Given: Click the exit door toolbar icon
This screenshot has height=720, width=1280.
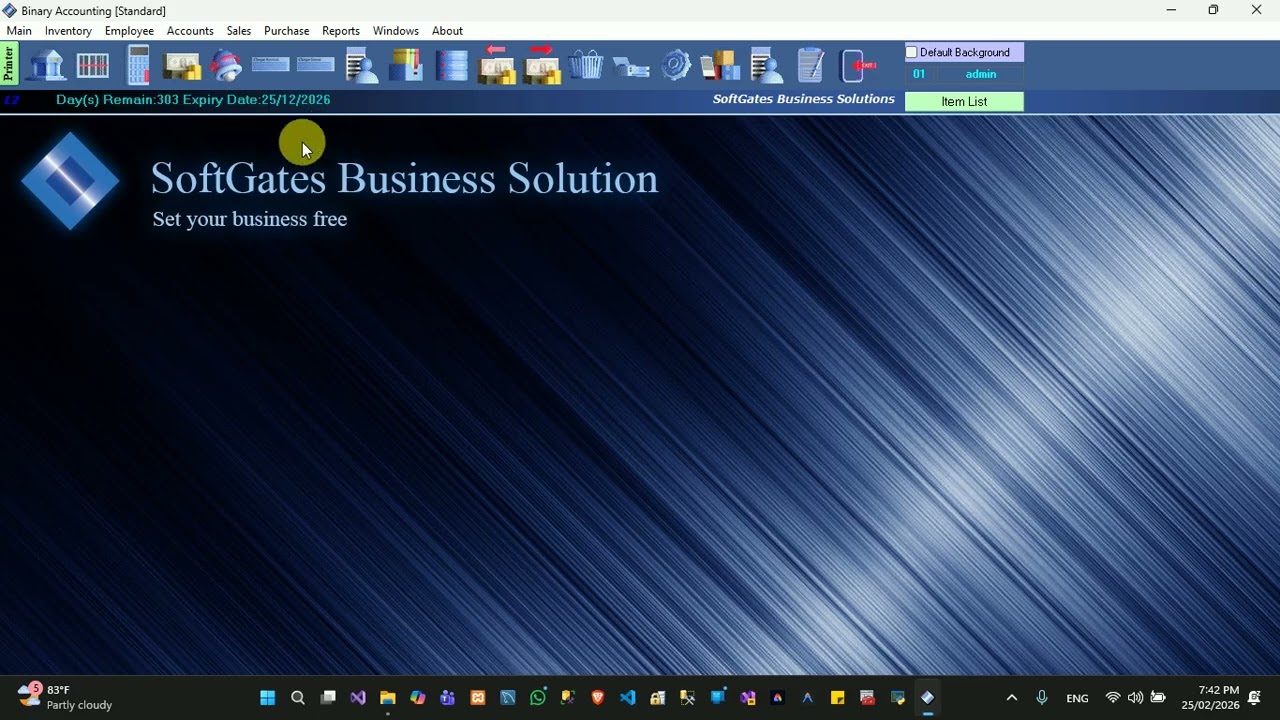Looking at the screenshot, I should click(858, 66).
